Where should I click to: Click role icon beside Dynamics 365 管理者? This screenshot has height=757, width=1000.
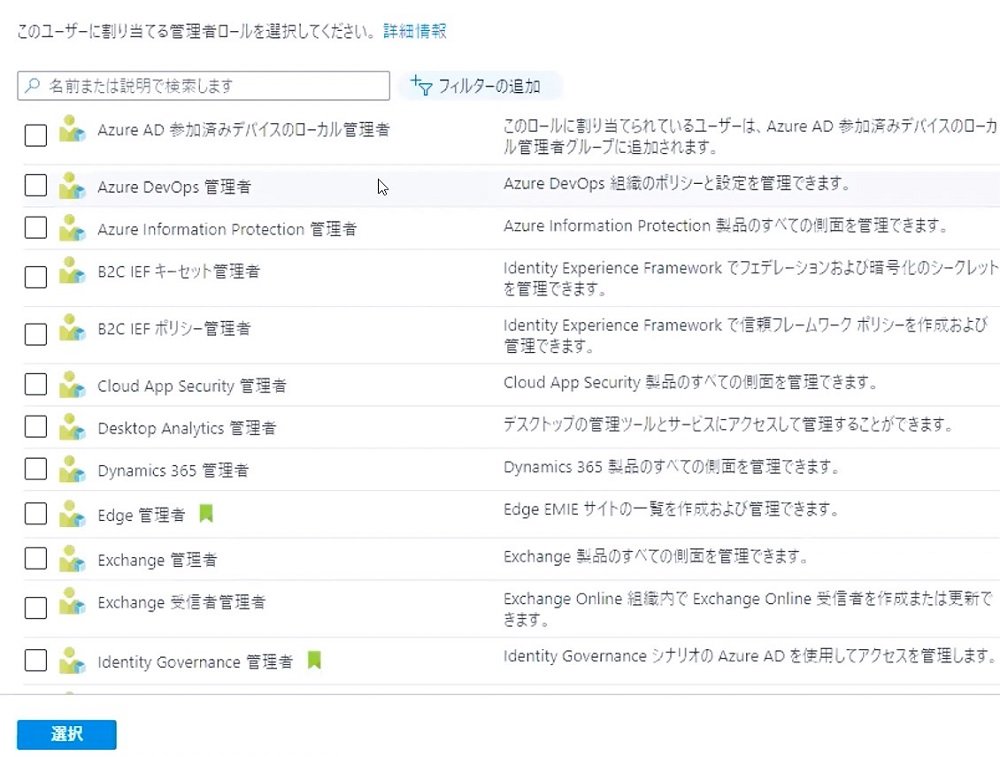[x=72, y=469]
